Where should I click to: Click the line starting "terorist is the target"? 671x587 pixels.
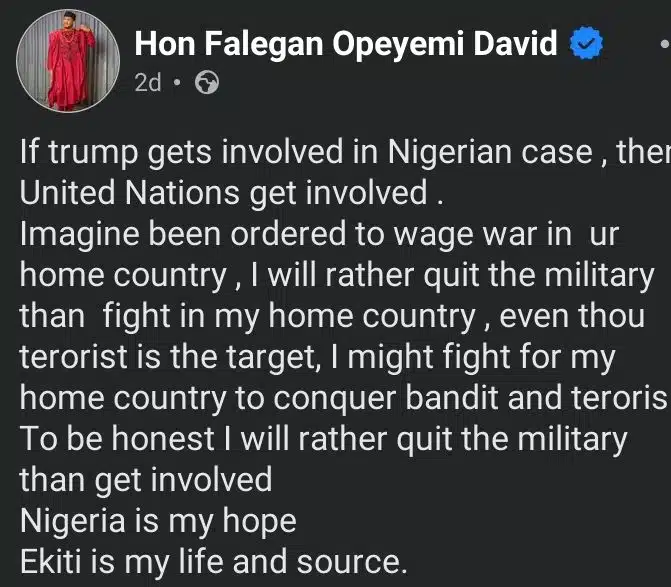(x=313, y=357)
